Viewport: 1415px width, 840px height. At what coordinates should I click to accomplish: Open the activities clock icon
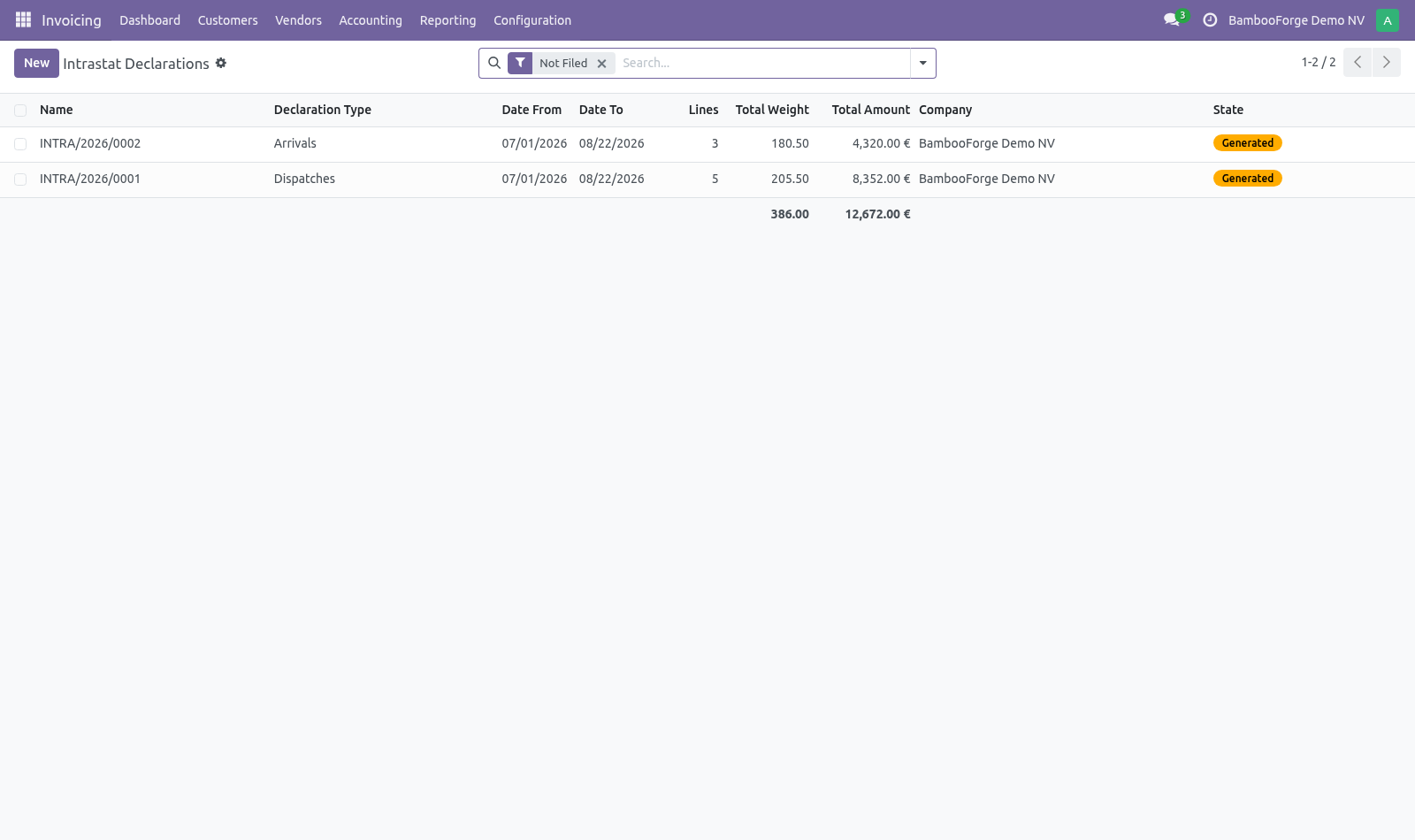1210,19
